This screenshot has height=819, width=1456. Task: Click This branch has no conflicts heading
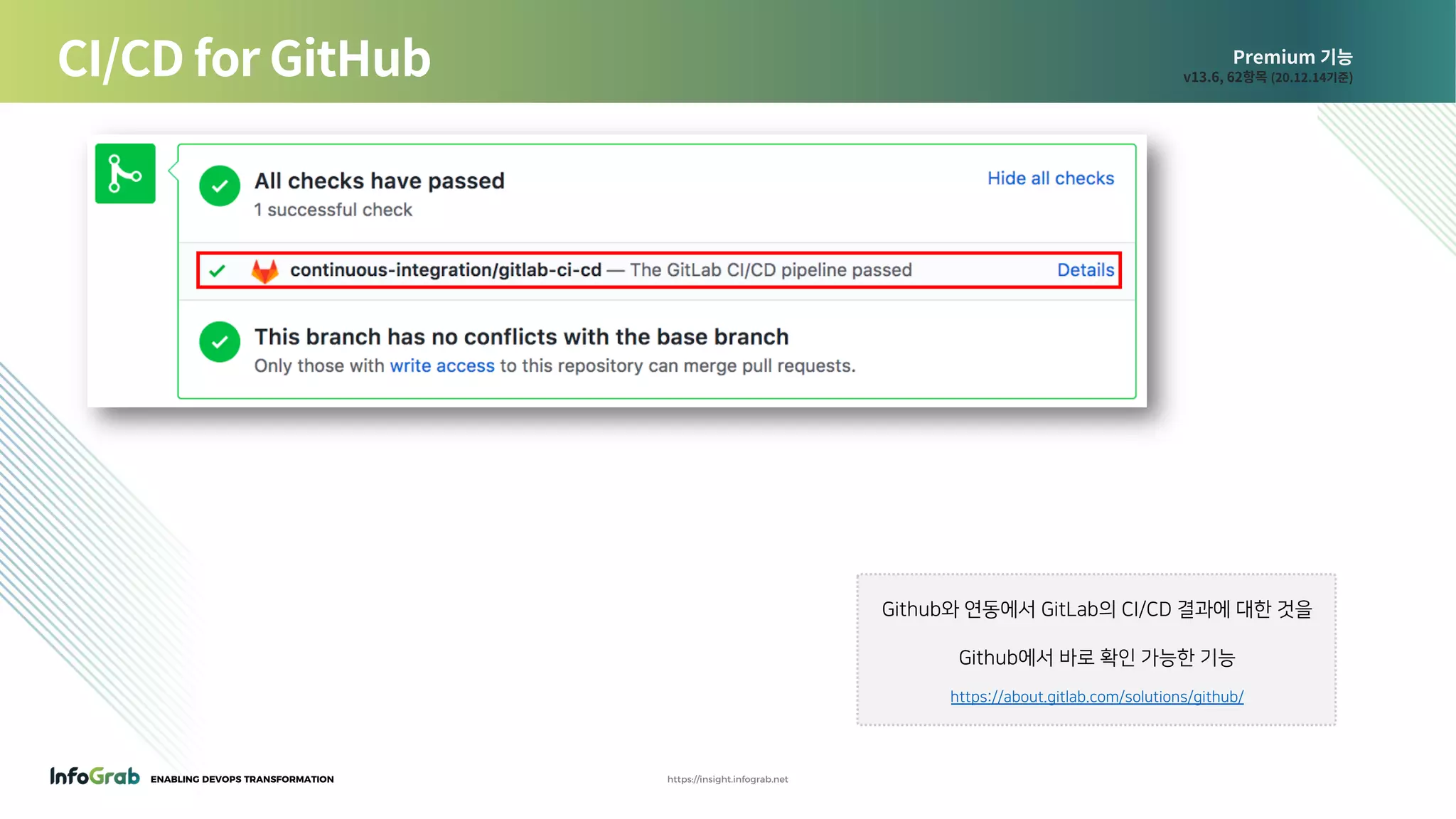click(522, 336)
